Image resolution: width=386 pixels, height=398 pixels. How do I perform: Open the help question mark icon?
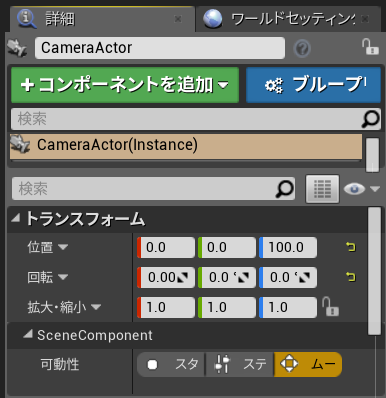pyautogui.click(x=302, y=49)
